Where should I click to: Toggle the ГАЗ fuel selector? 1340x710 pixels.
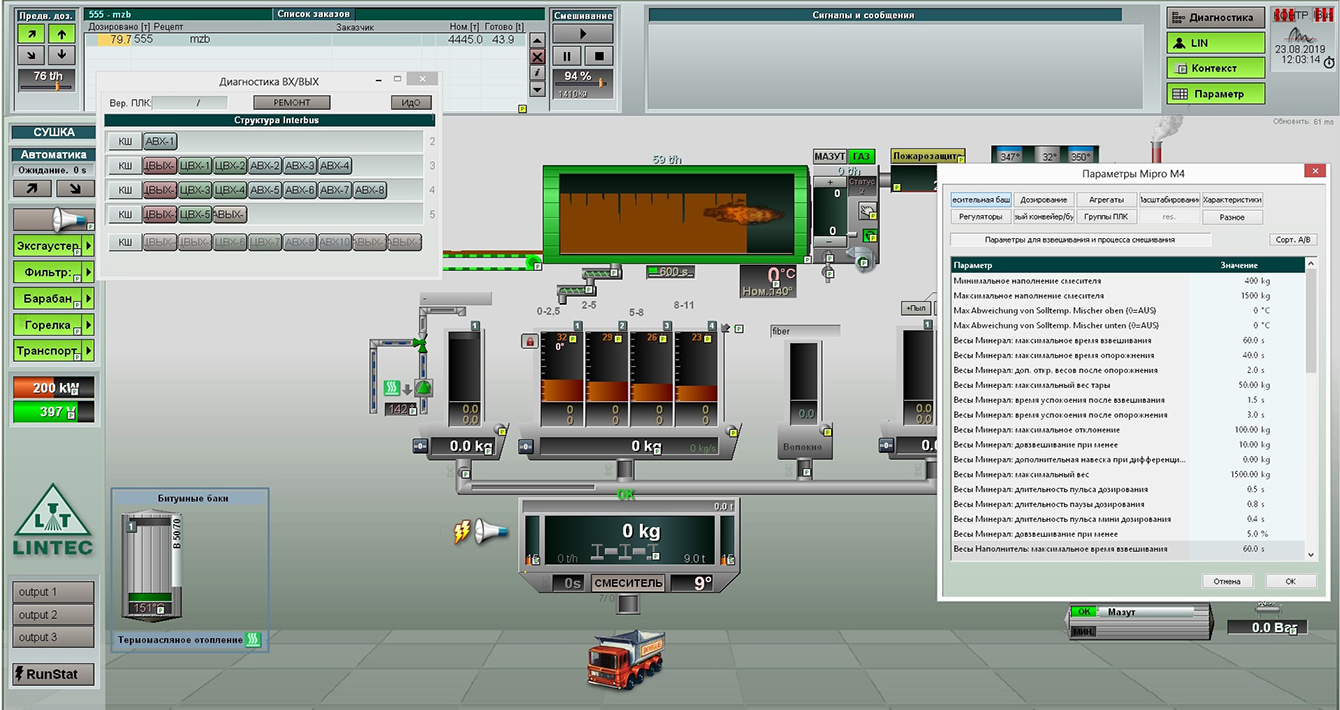click(x=860, y=157)
